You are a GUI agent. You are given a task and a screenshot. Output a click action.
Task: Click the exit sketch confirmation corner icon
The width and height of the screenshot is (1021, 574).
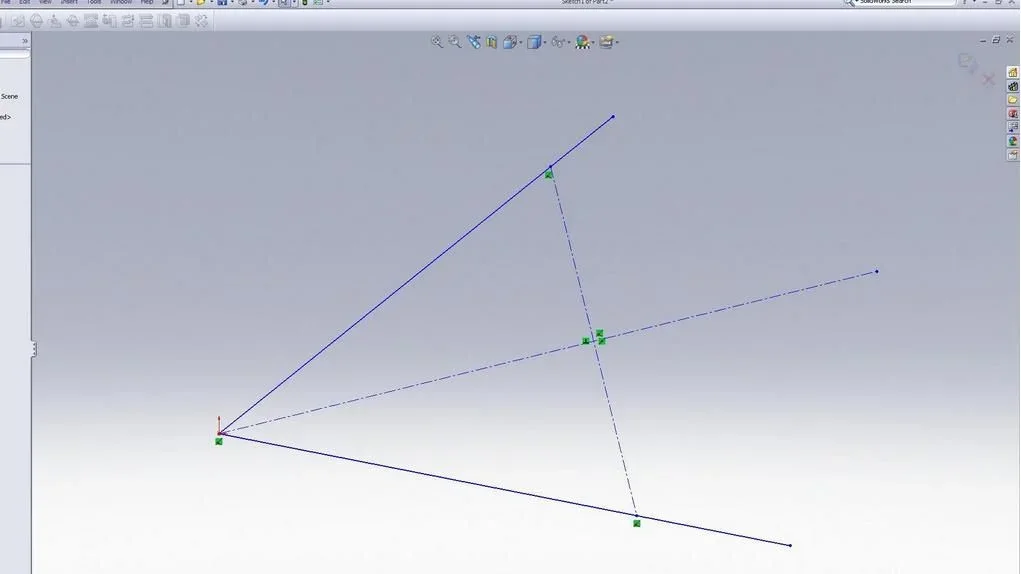(968, 64)
